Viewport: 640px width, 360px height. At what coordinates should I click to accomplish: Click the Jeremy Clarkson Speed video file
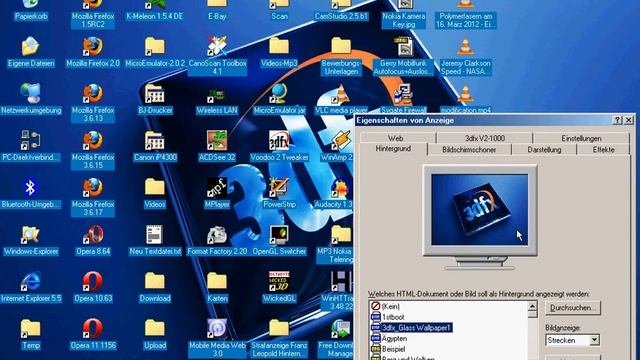(465, 56)
